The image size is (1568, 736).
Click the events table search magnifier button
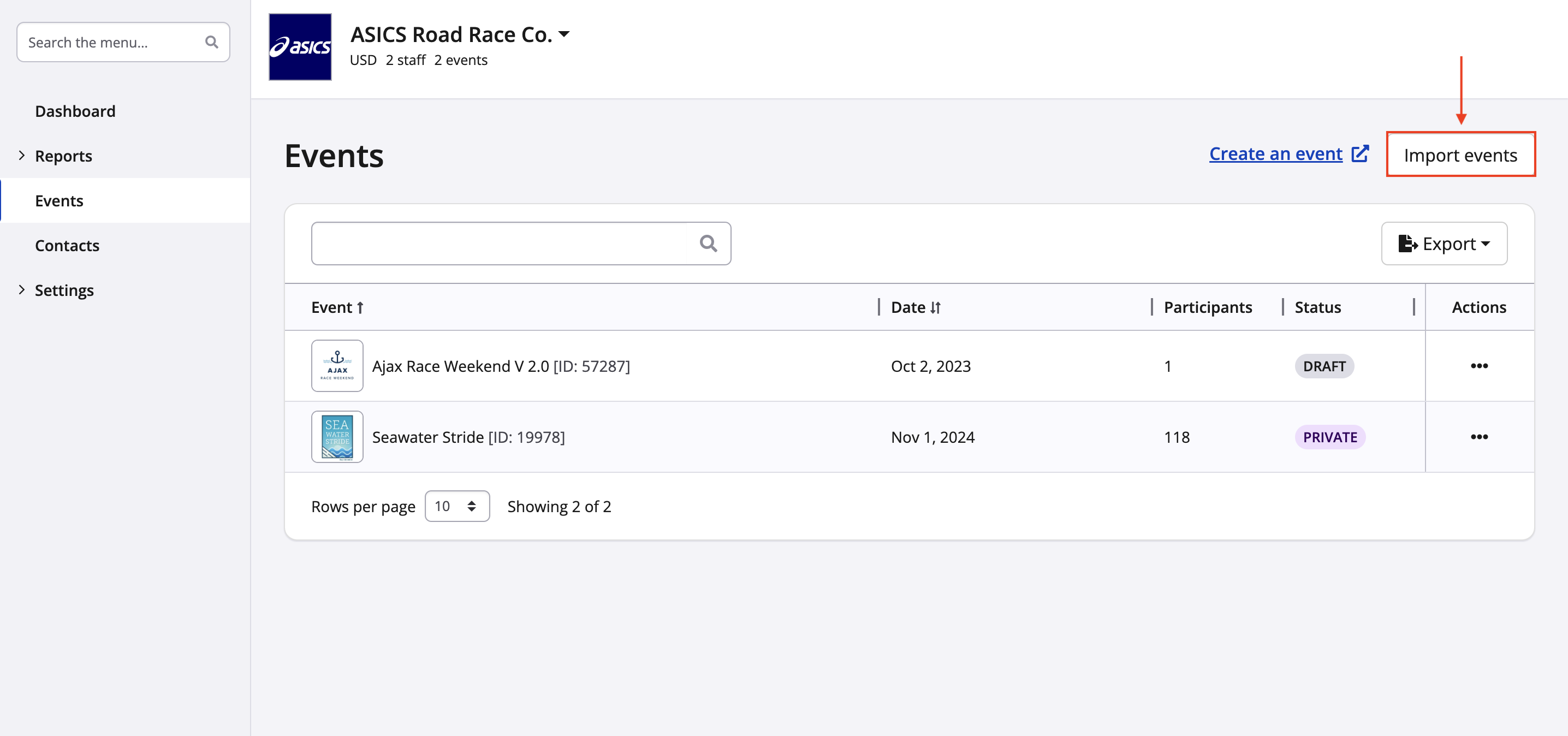point(708,244)
